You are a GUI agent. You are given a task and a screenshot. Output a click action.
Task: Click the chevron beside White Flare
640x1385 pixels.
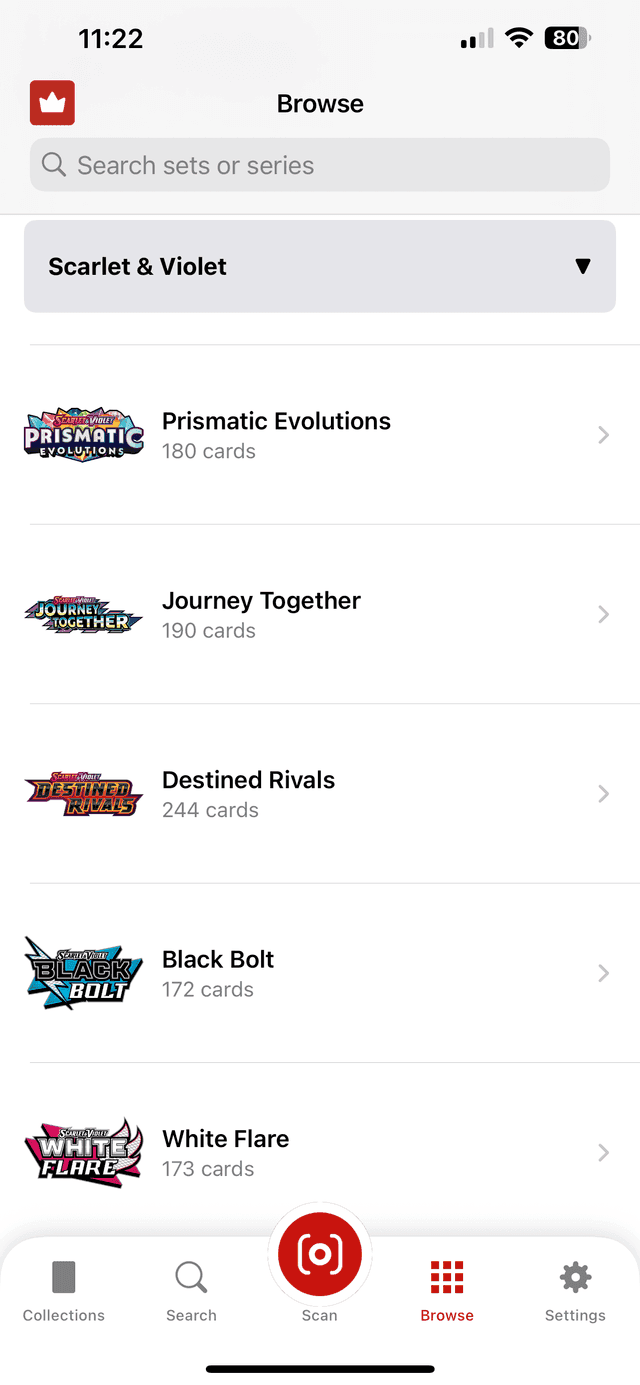(x=603, y=1153)
